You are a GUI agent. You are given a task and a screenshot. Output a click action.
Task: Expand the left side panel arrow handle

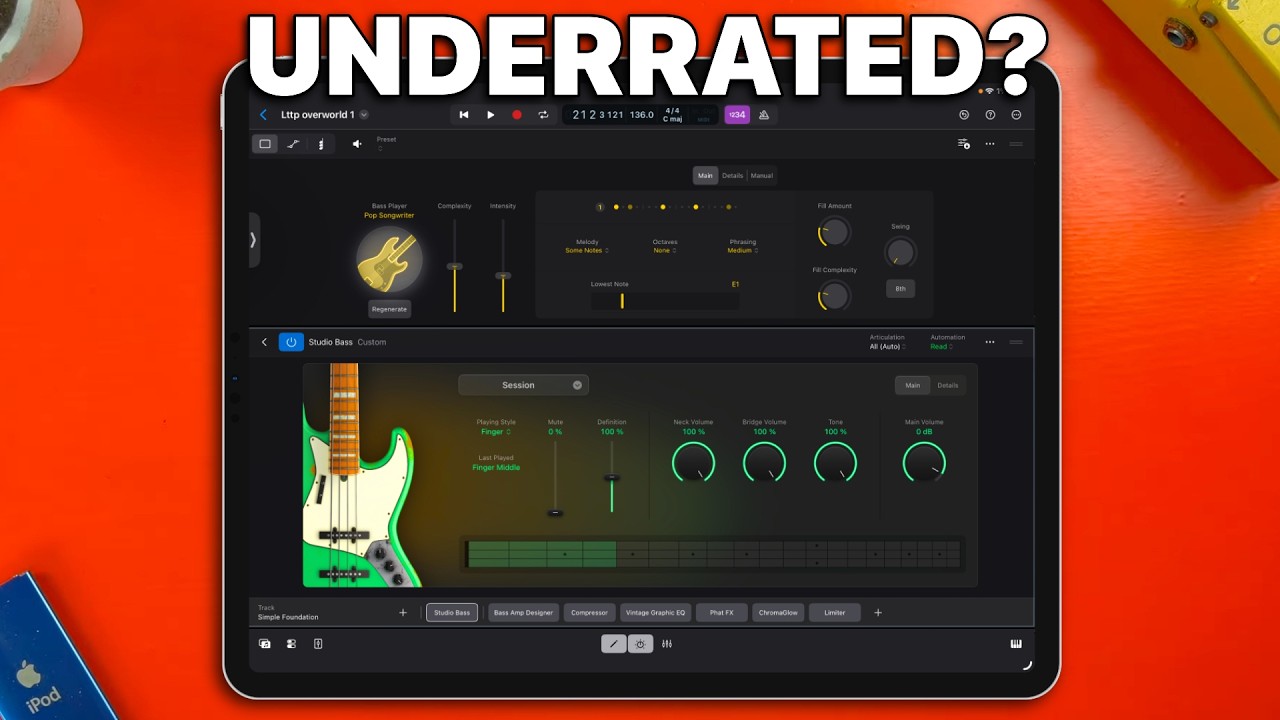254,240
